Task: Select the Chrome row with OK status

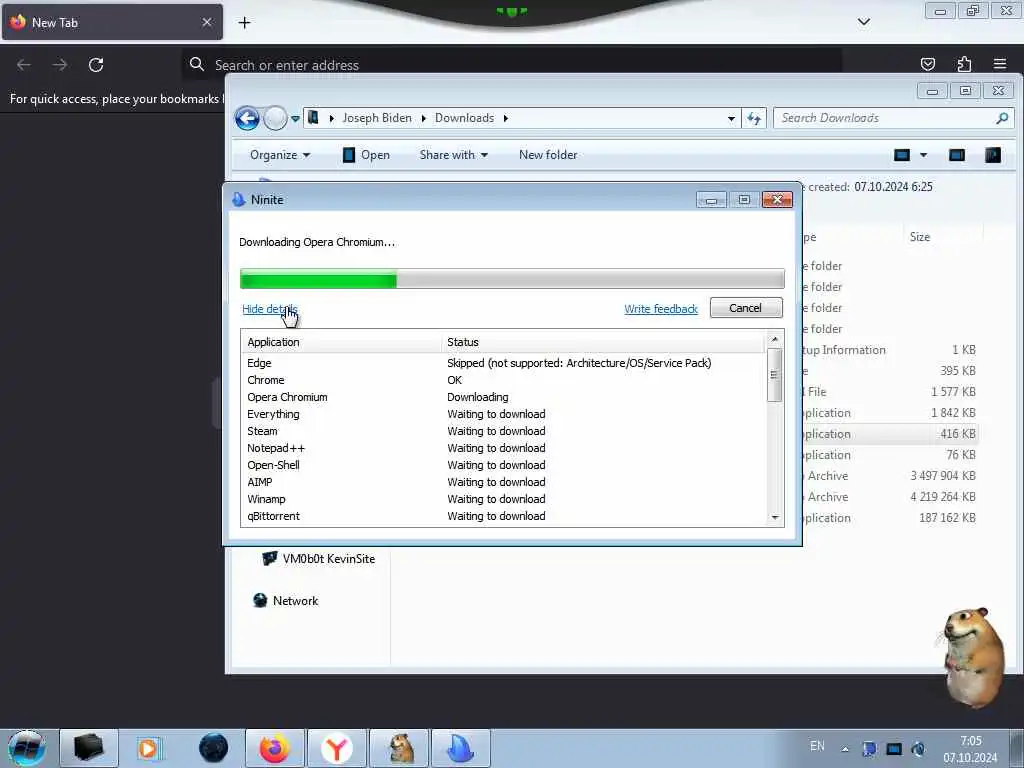Action: (x=503, y=380)
